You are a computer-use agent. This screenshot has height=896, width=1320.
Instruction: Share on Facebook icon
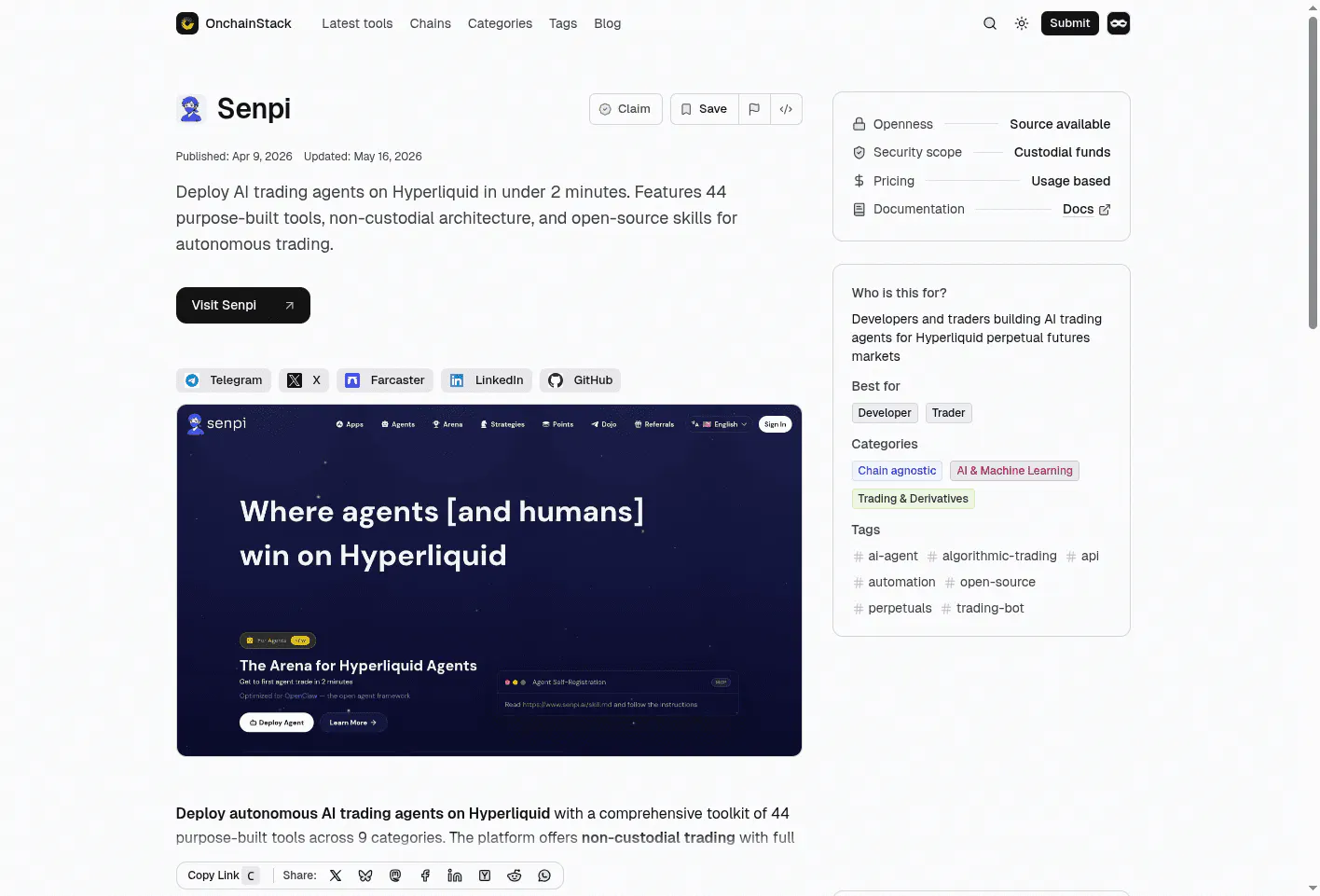pyautogui.click(x=425, y=875)
